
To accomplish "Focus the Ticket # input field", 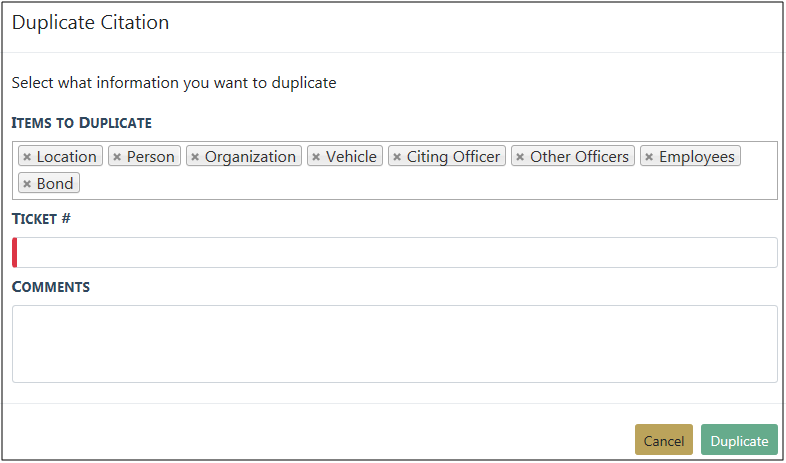I will pyautogui.click(x=396, y=253).
